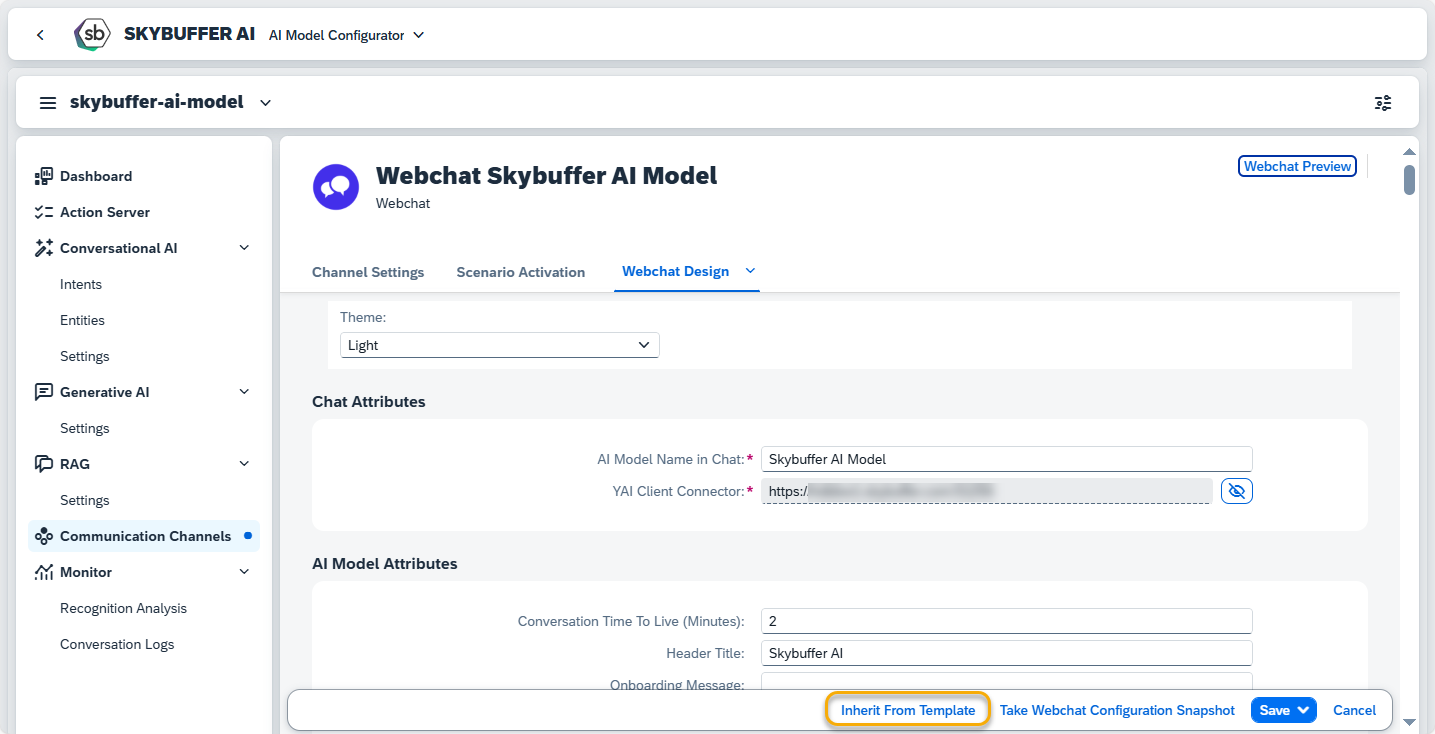Switch to the Channel Settings tab
1435x734 pixels.
[x=368, y=272]
